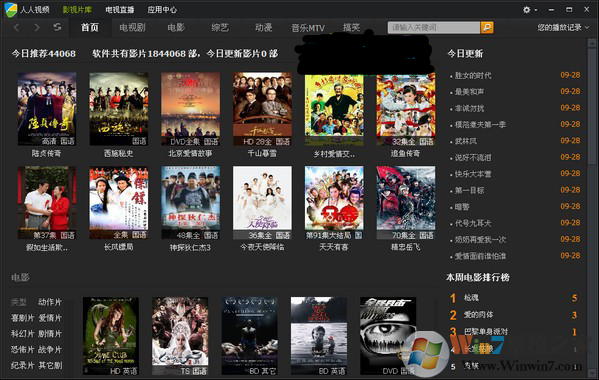Open the BD 英语 movie poster
Screen dimensions: 599x380
(319, 336)
